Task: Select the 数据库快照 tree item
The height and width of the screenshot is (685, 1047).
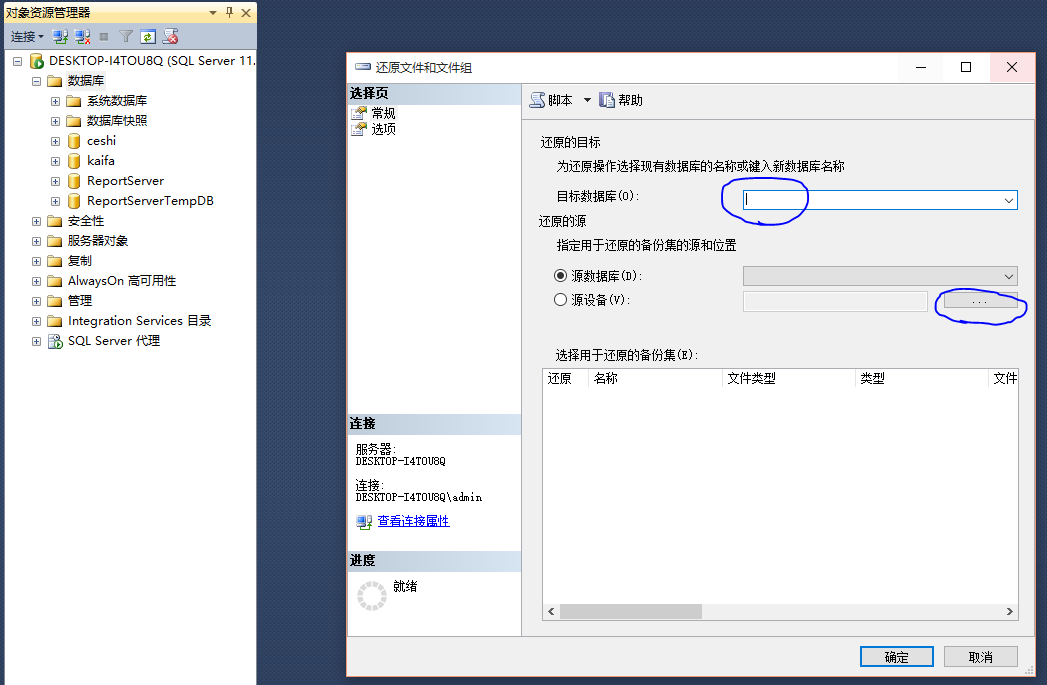Action: click(117, 121)
